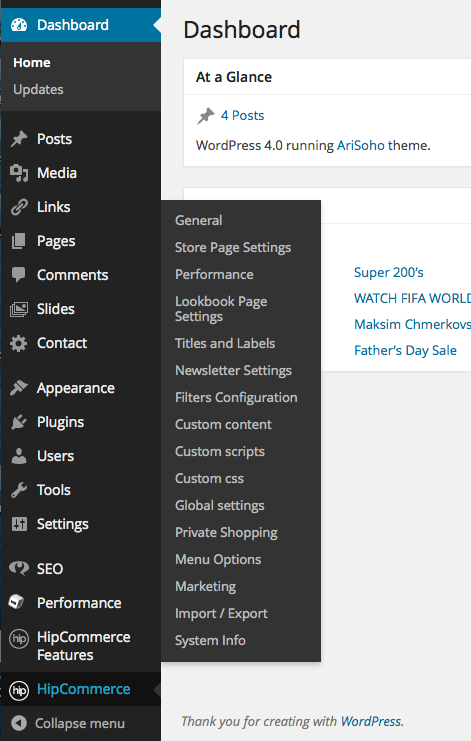Viewport: 471px width, 741px height.
Task: Open the Plugins menu
Action: pos(80,422)
